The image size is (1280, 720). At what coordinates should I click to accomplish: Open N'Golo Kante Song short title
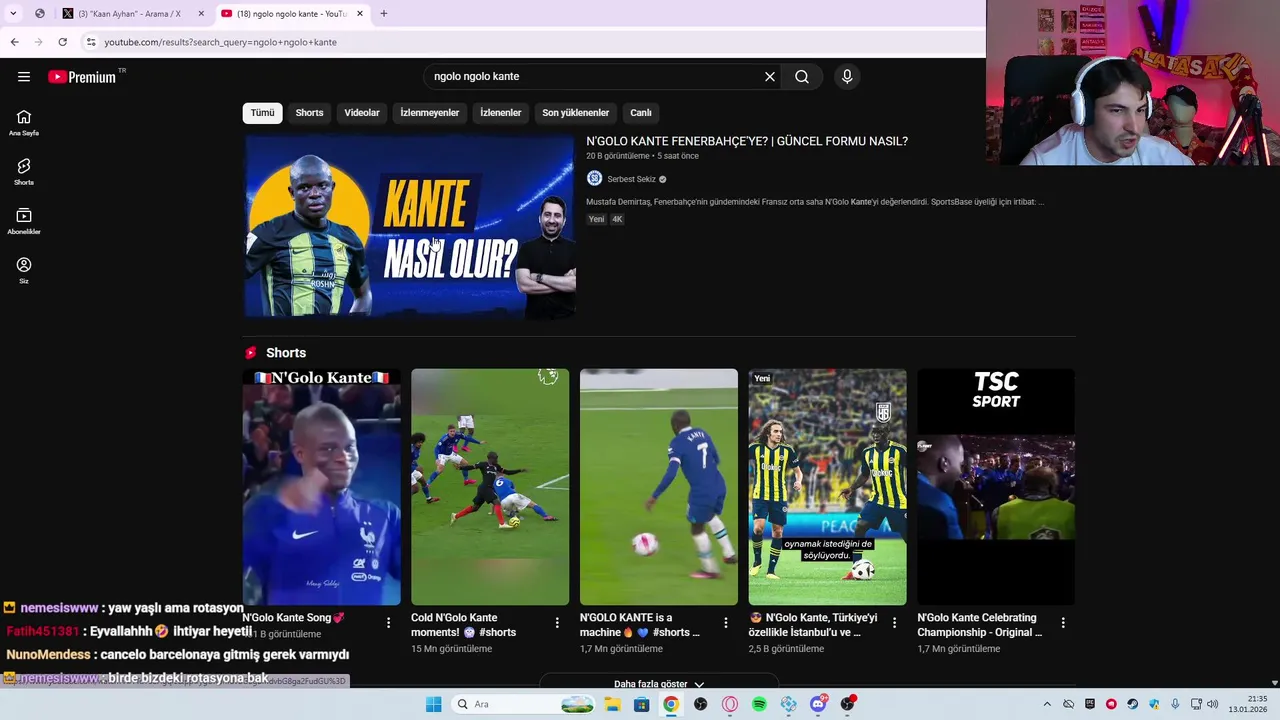[293, 618]
